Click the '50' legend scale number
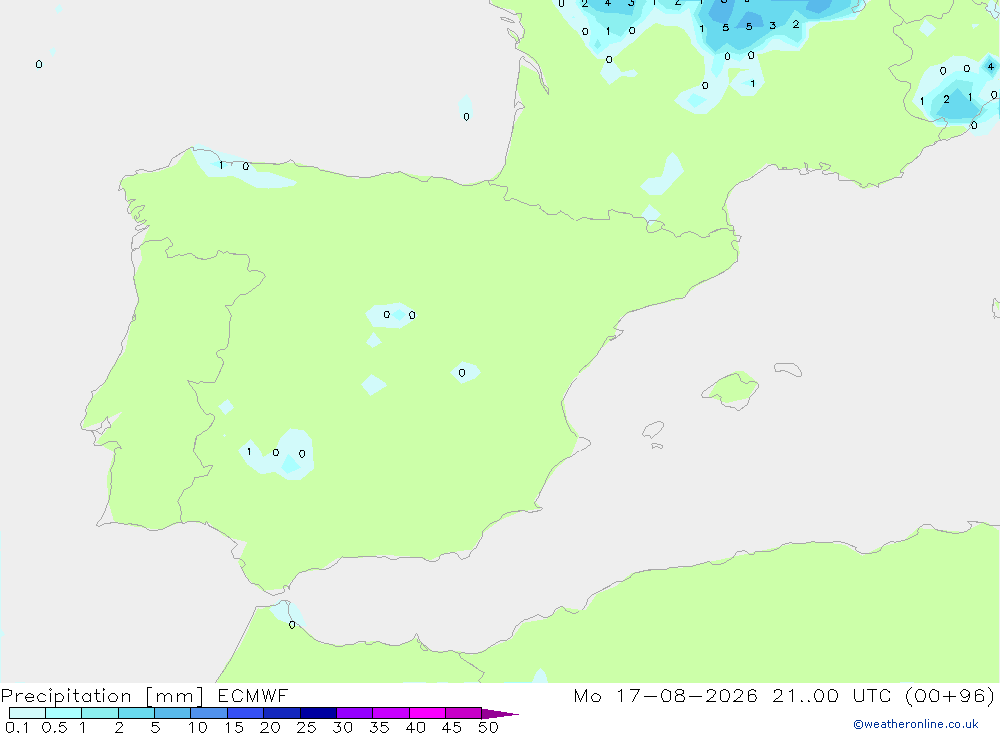 (x=488, y=727)
